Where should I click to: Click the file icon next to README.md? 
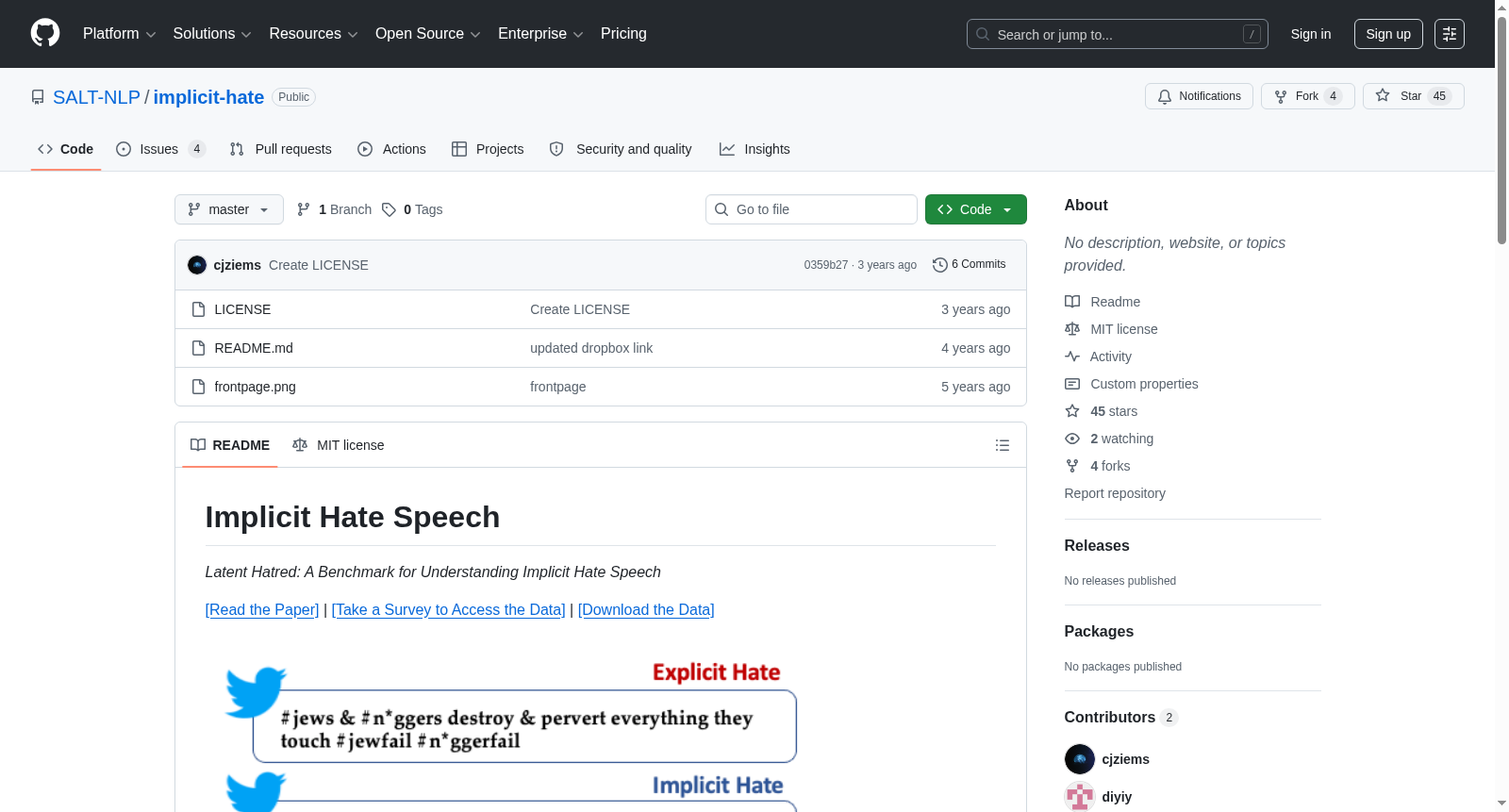(198, 348)
